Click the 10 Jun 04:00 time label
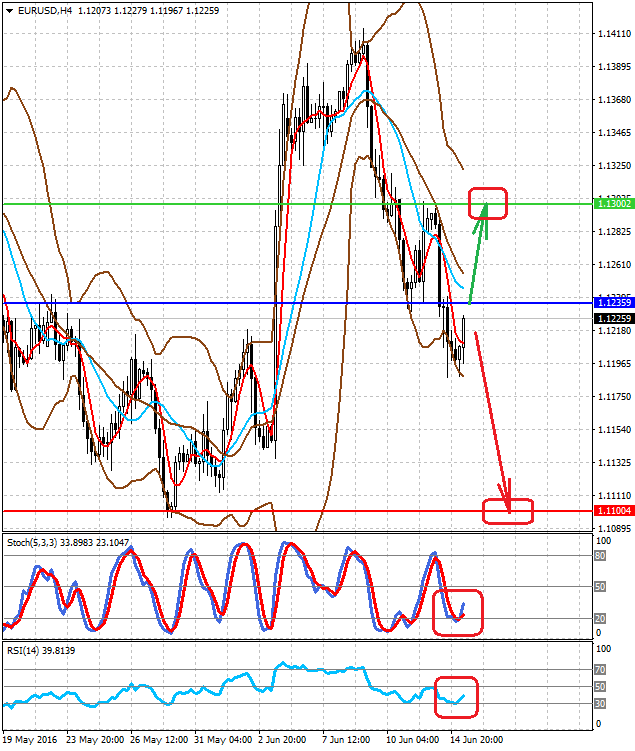635x751 pixels. coord(412,740)
